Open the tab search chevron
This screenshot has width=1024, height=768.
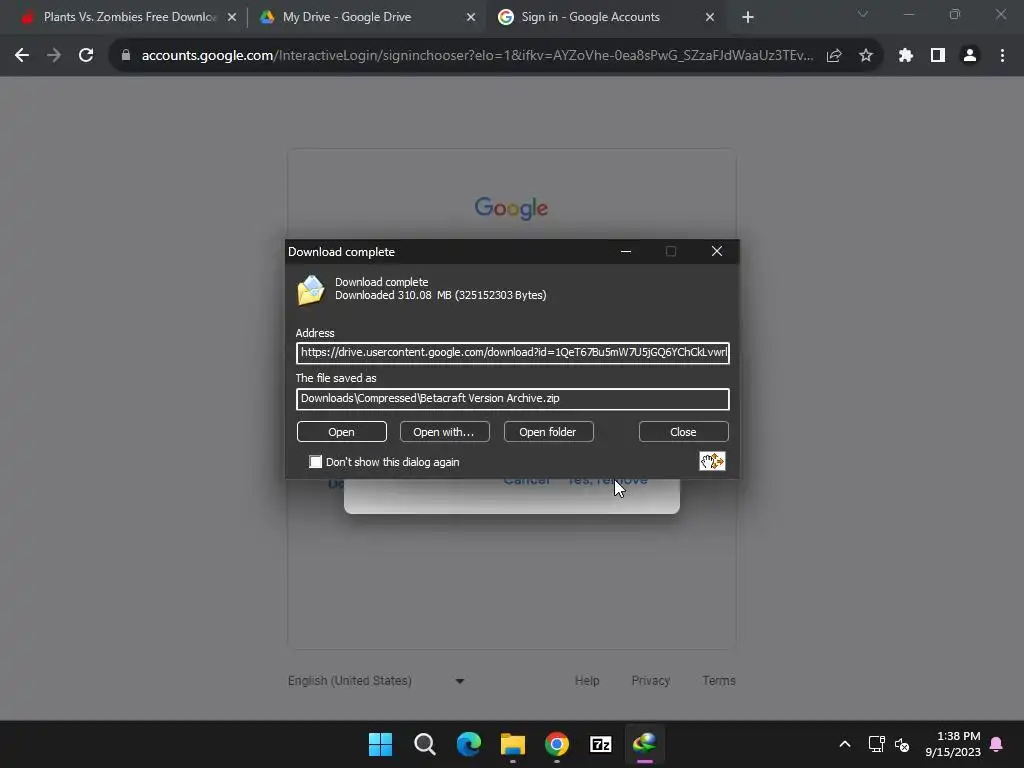[863, 14]
